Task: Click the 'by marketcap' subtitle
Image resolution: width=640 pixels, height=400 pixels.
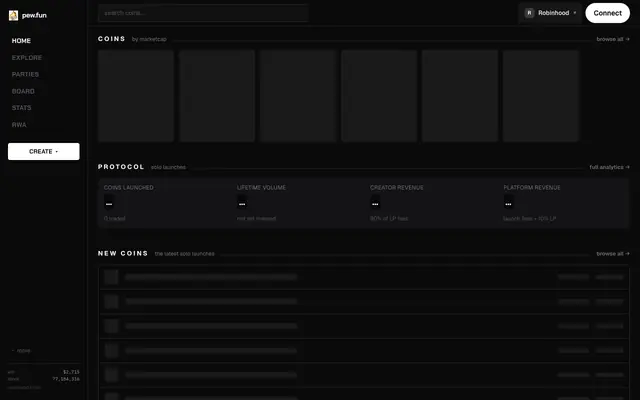Action: [149, 39]
